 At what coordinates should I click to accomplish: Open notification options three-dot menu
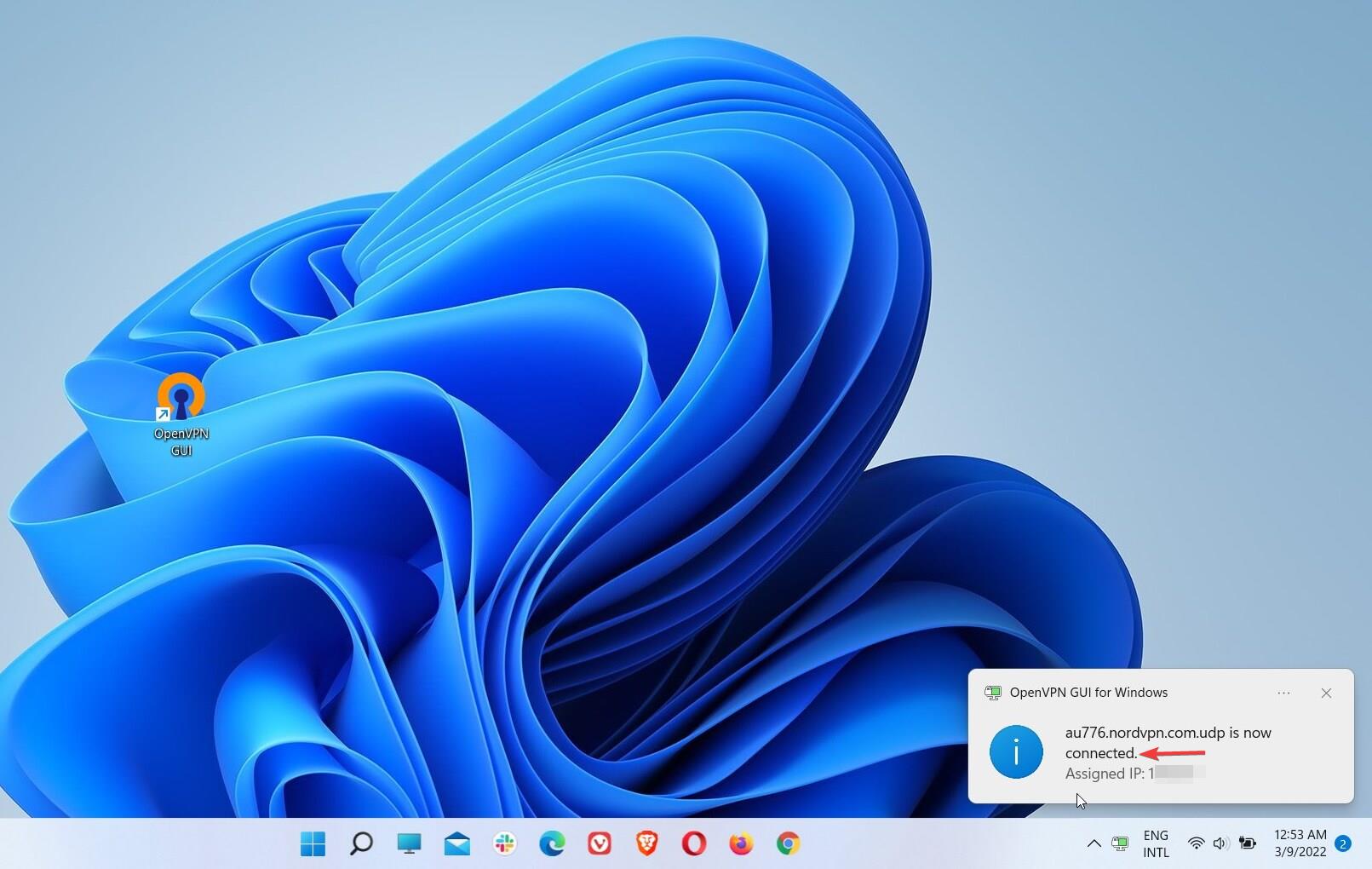(x=1283, y=693)
